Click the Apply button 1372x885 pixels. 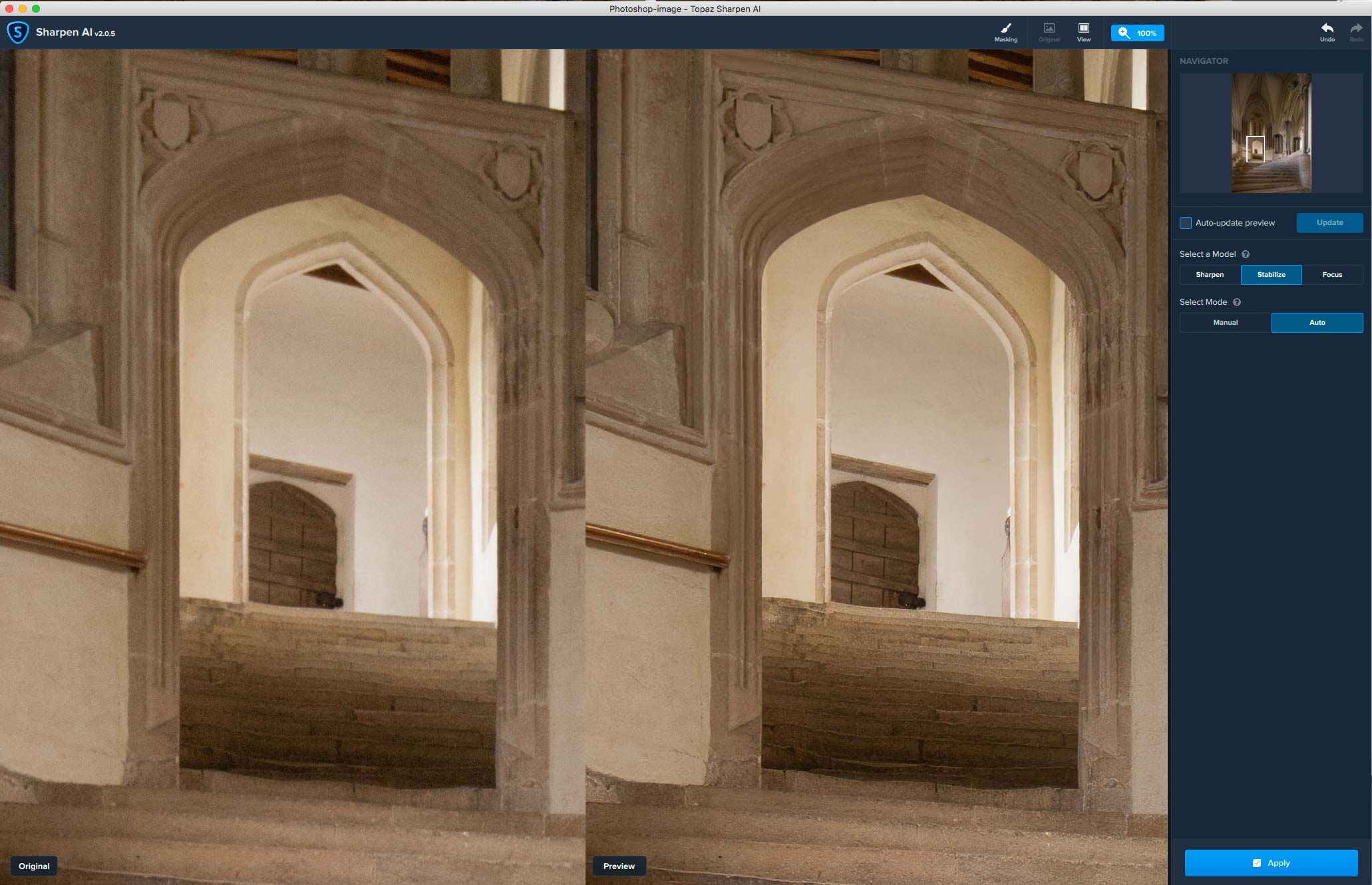[x=1271, y=863]
